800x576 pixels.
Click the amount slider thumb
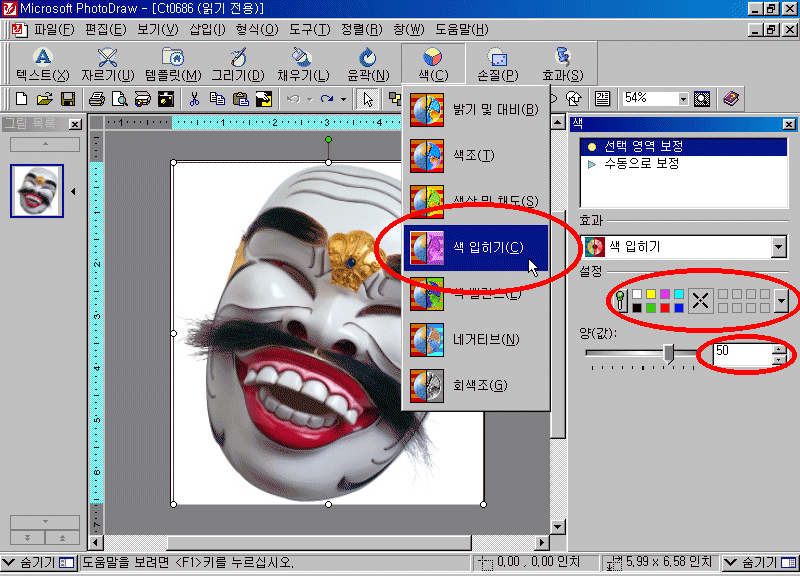tap(669, 353)
